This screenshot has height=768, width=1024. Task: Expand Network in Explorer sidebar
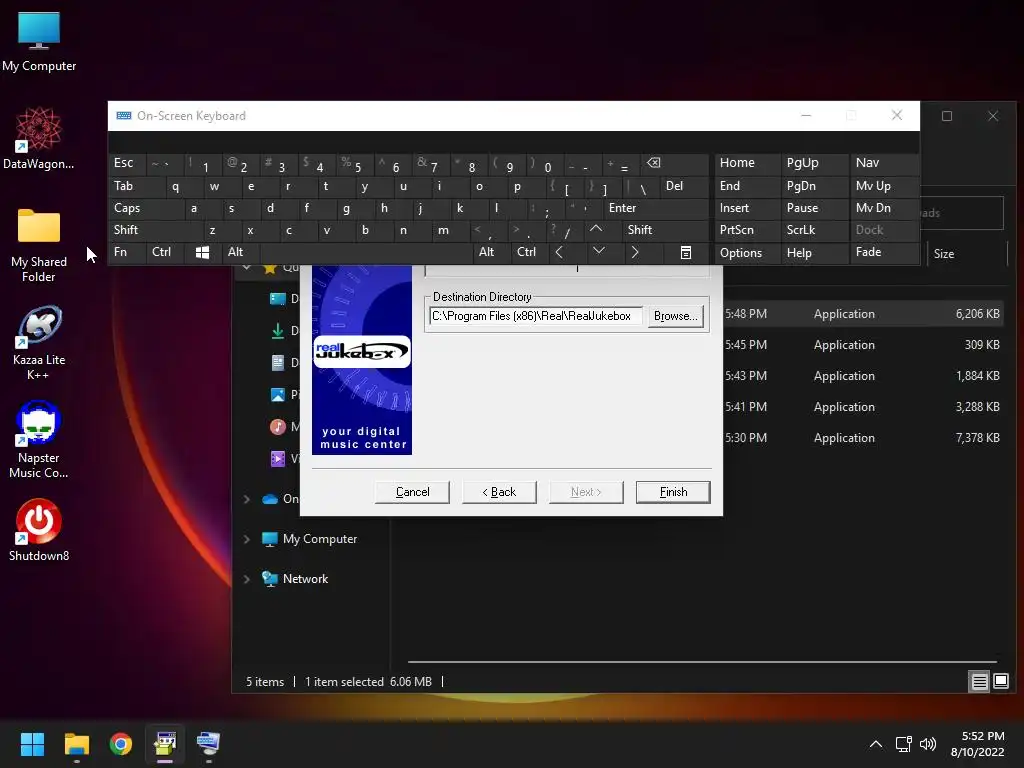247,579
